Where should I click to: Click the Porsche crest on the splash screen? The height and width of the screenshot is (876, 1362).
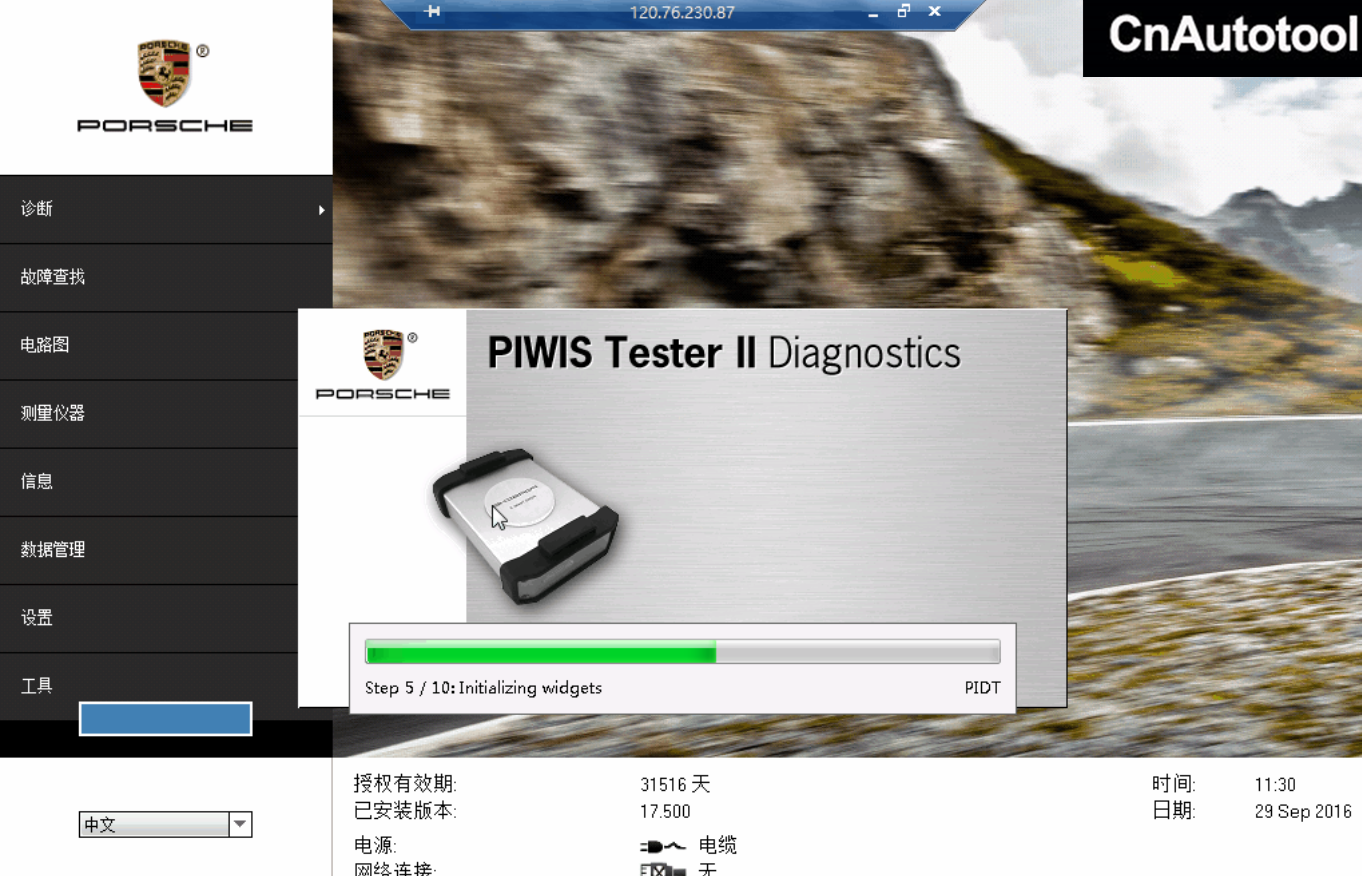point(383,355)
